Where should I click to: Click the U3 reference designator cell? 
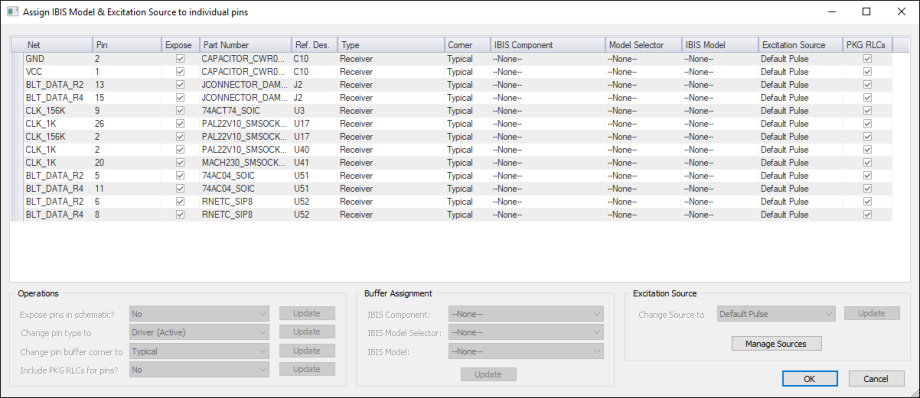click(314, 110)
